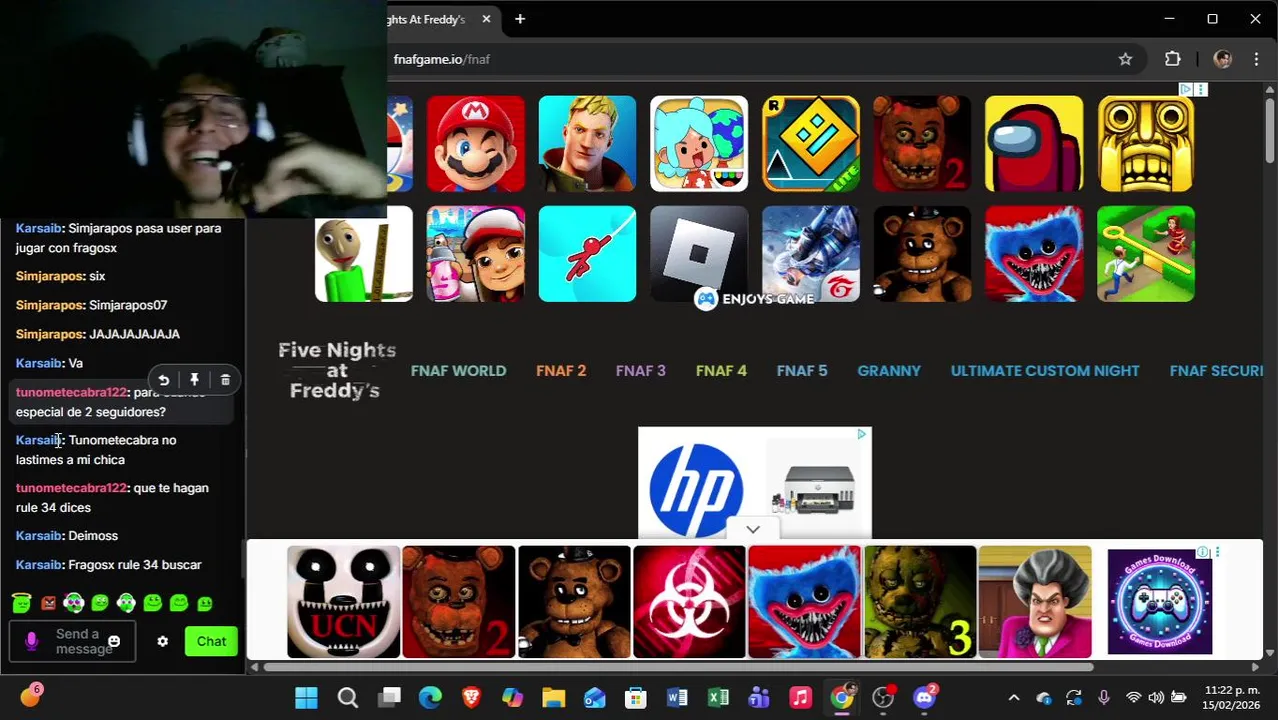Click the Karsaib name on the Deimoss message
Screen dimensions: 1278x720
pyautogui.click(x=38, y=536)
